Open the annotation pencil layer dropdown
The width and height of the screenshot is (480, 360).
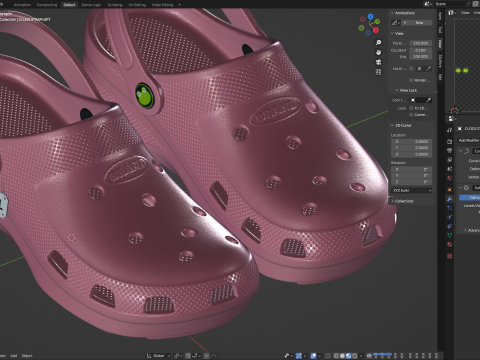point(395,23)
